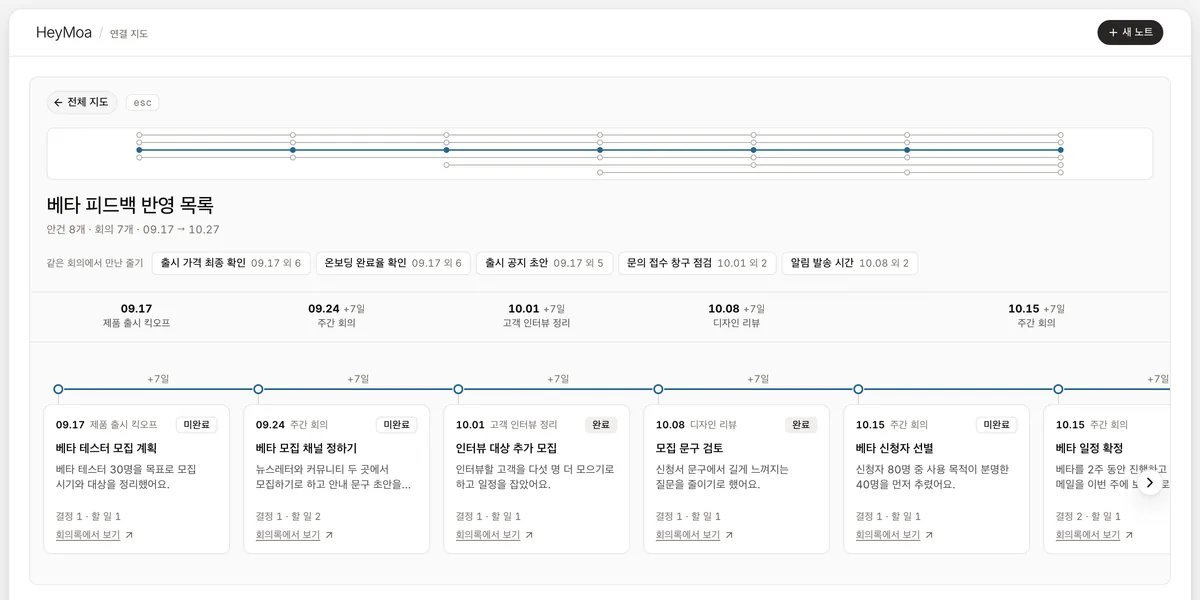Click timeline node above 인터뷰 대상 추가 모집 card
Viewport: 1200px width, 600px height.
click(458, 389)
